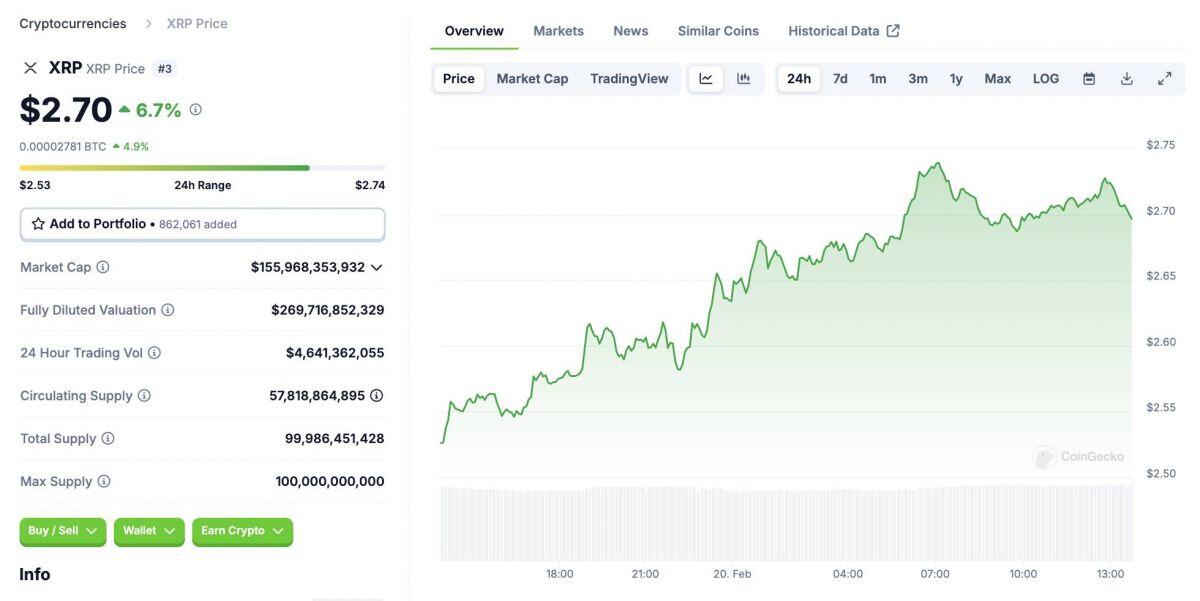The image size is (1200, 601).
Task: Click external link icon on Historical Data
Action: pyautogui.click(x=893, y=31)
